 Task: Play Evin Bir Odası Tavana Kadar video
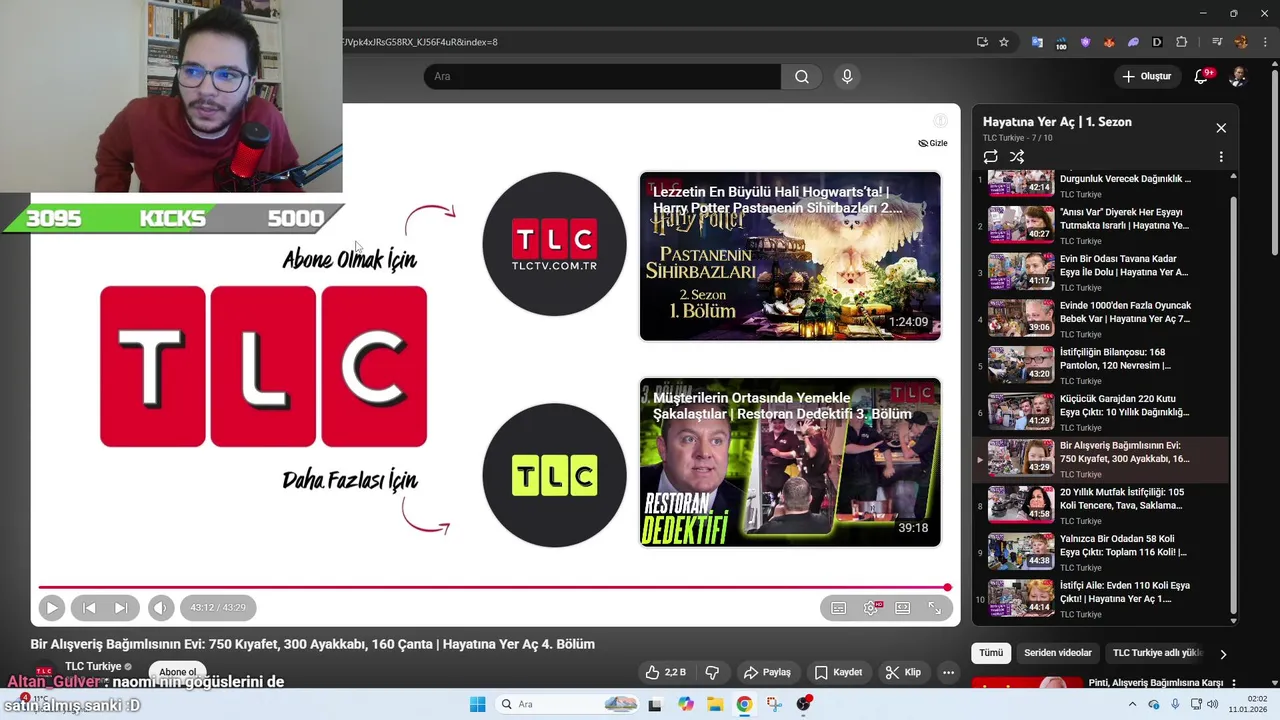[x=1100, y=272]
